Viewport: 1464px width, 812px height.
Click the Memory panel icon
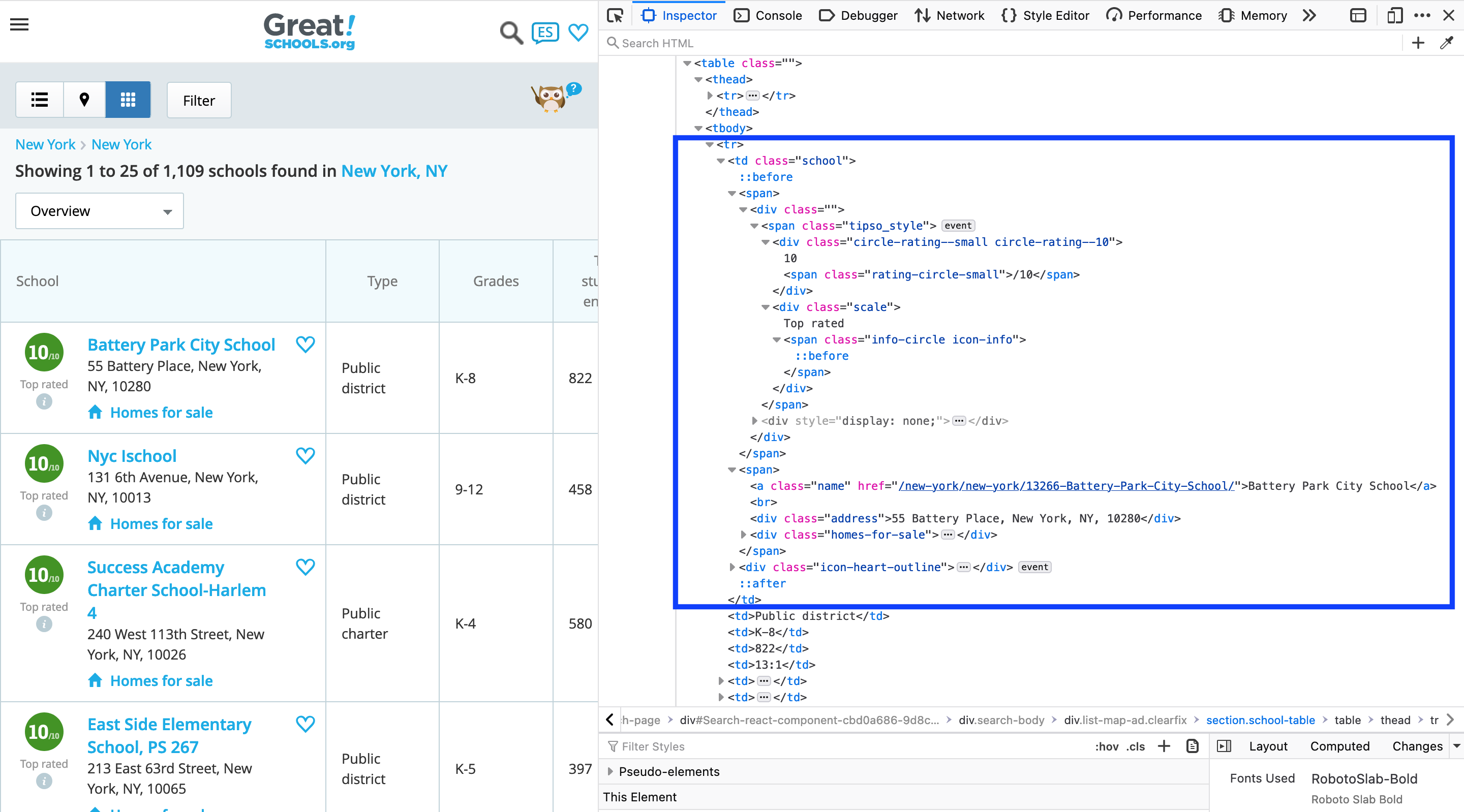pyautogui.click(x=1225, y=15)
